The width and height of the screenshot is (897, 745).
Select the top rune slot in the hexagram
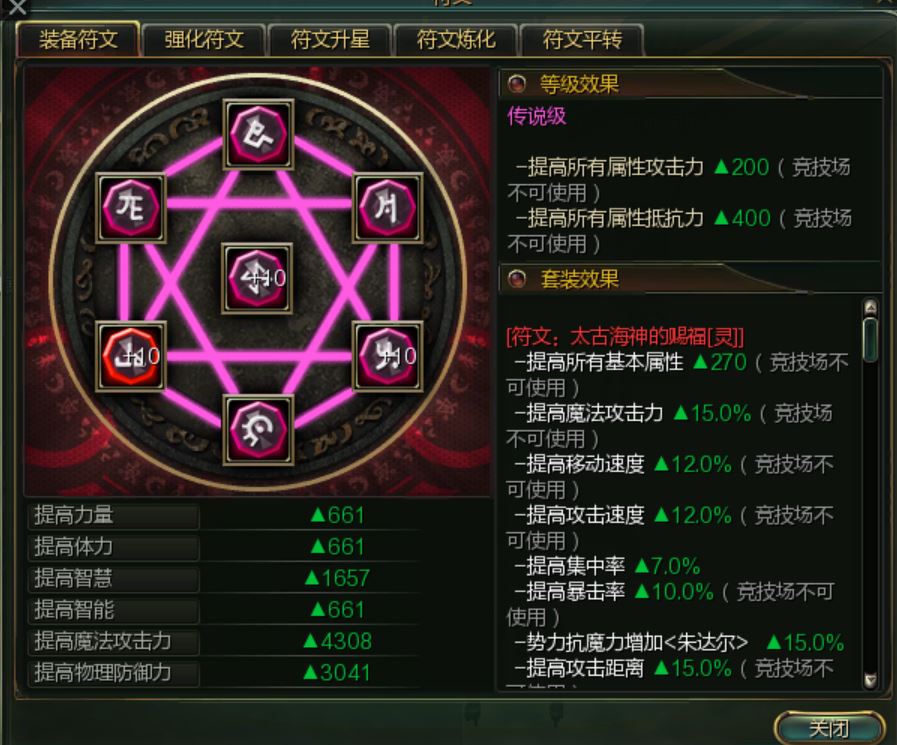[x=259, y=134]
